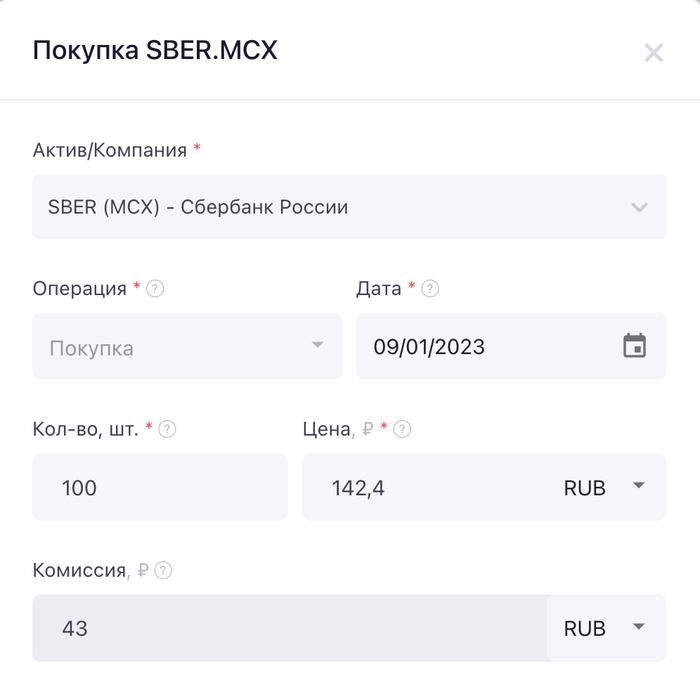Click the Актив/Компания label
The width and height of the screenshot is (700, 685).
pos(110,150)
